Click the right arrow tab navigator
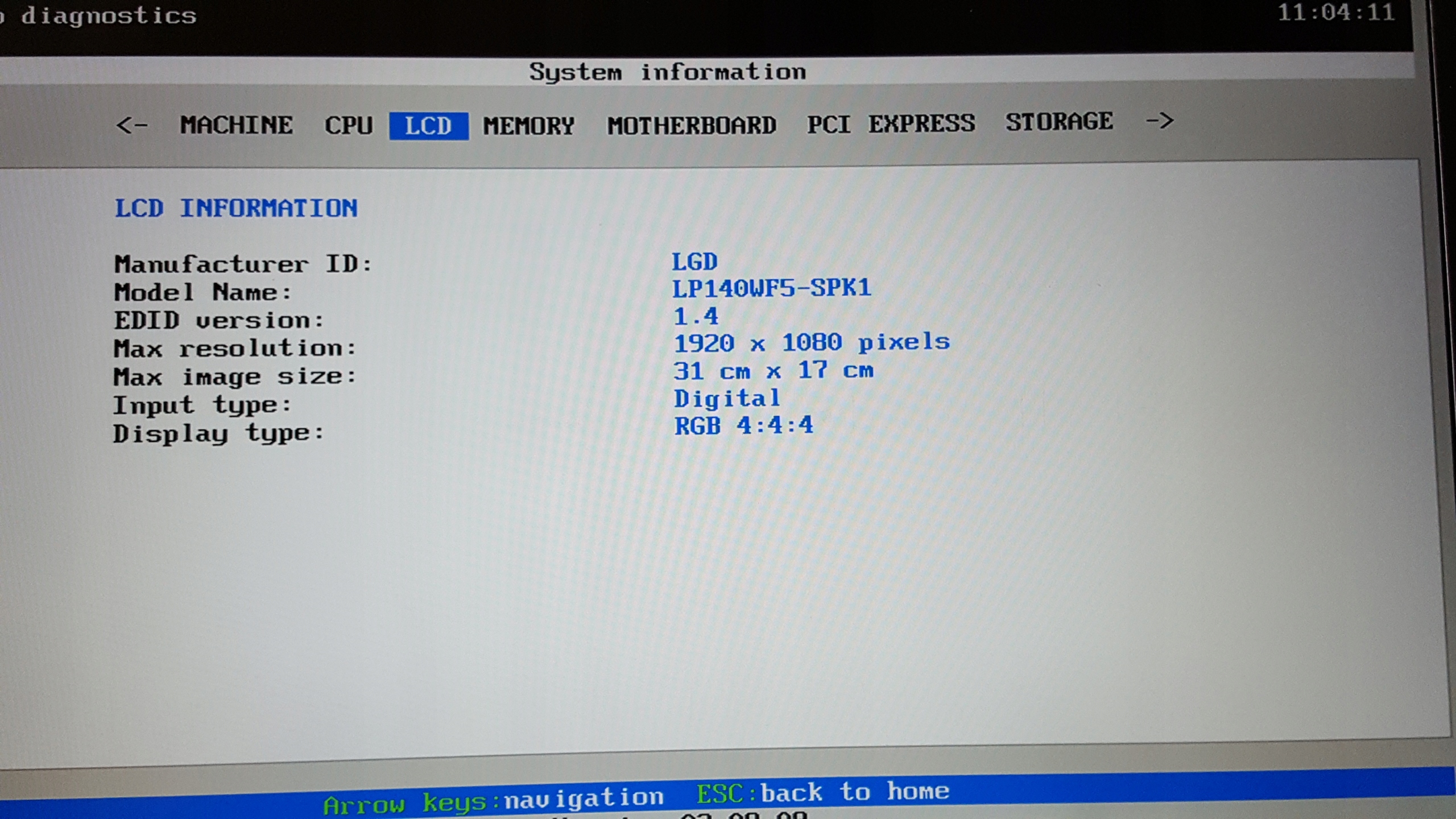1456x819 pixels. coord(1160,121)
